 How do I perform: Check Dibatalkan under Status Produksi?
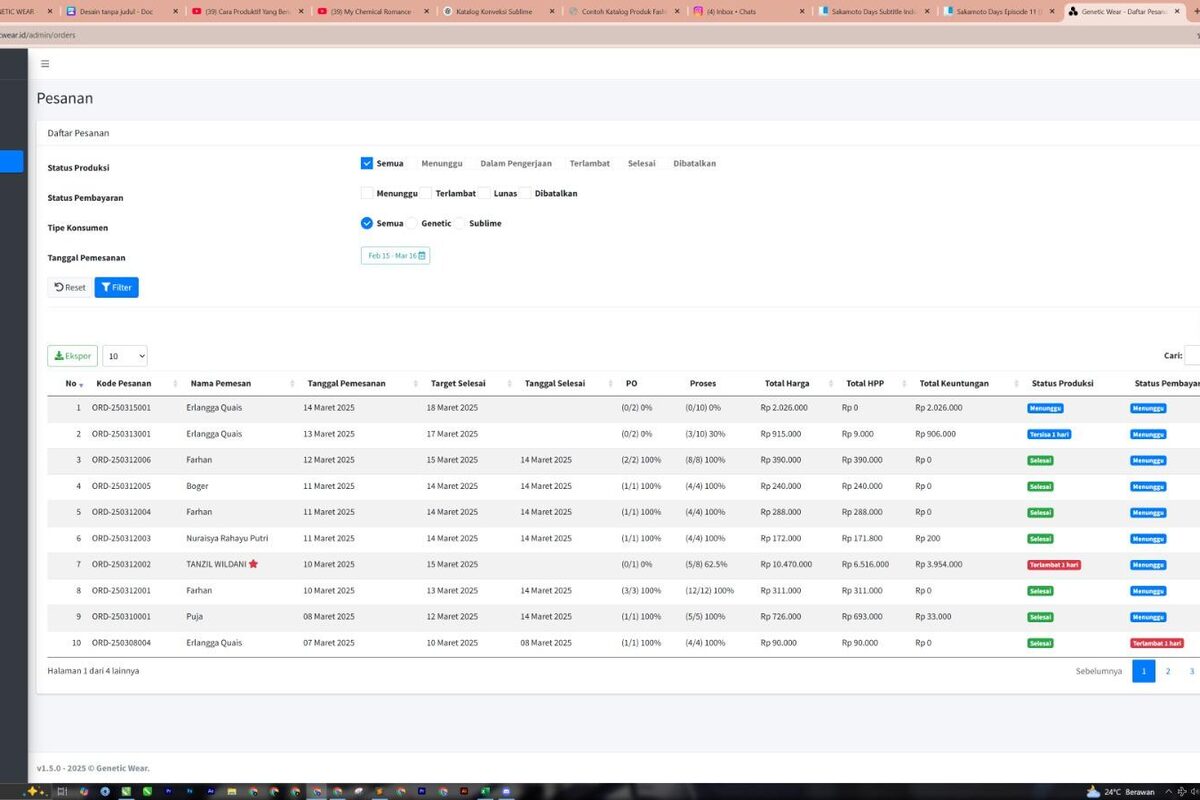[x=695, y=163]
